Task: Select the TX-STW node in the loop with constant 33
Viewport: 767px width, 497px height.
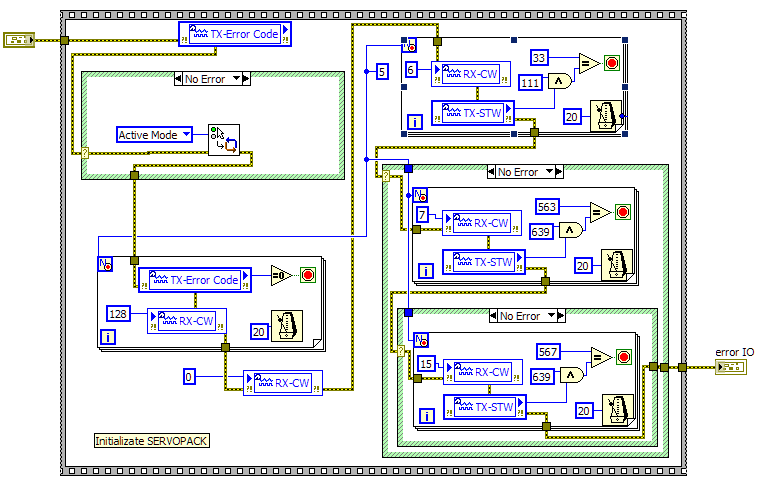Action: point(473,113)
